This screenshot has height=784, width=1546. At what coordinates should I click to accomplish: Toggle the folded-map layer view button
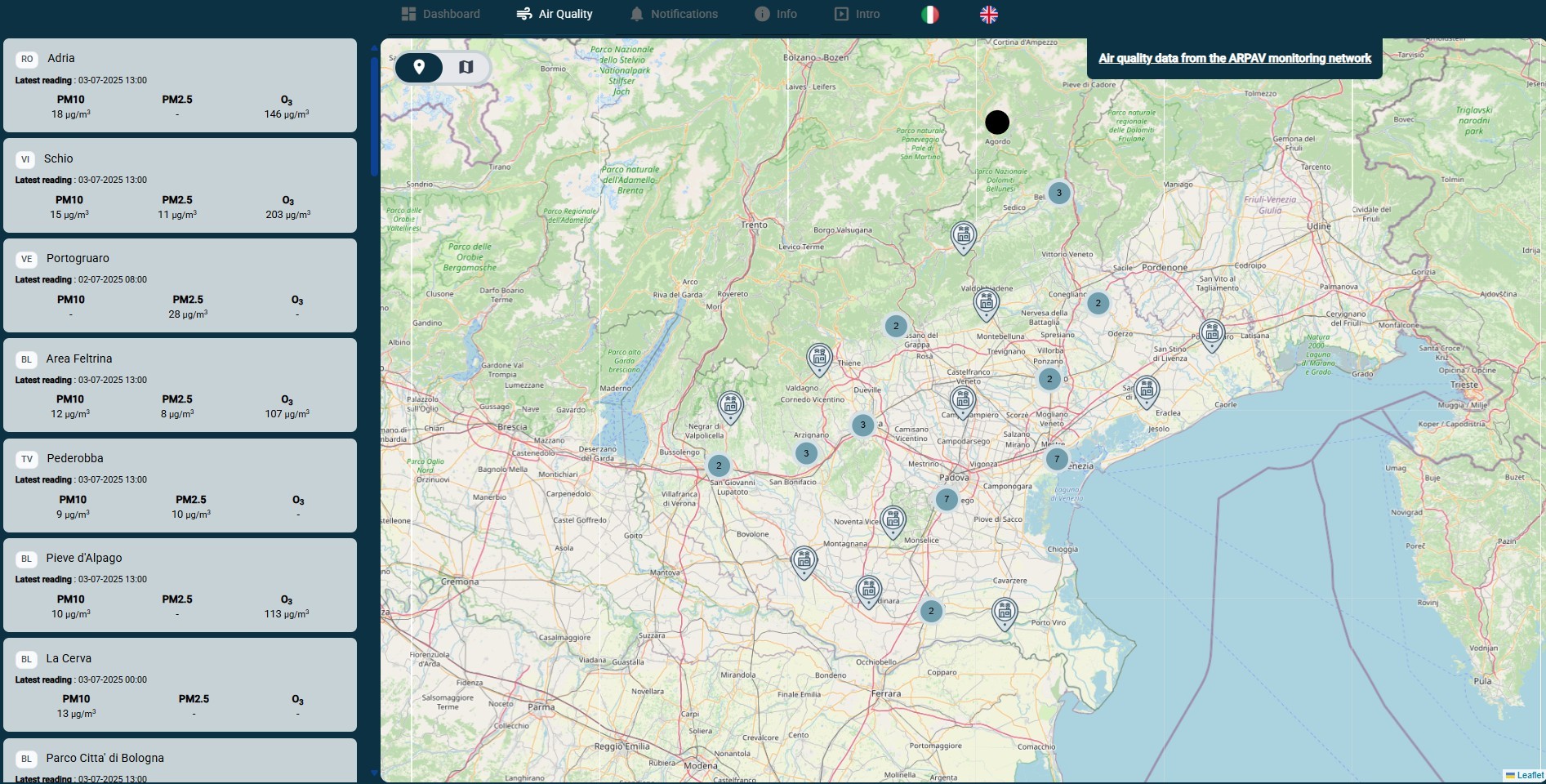(x=466, y=67)
